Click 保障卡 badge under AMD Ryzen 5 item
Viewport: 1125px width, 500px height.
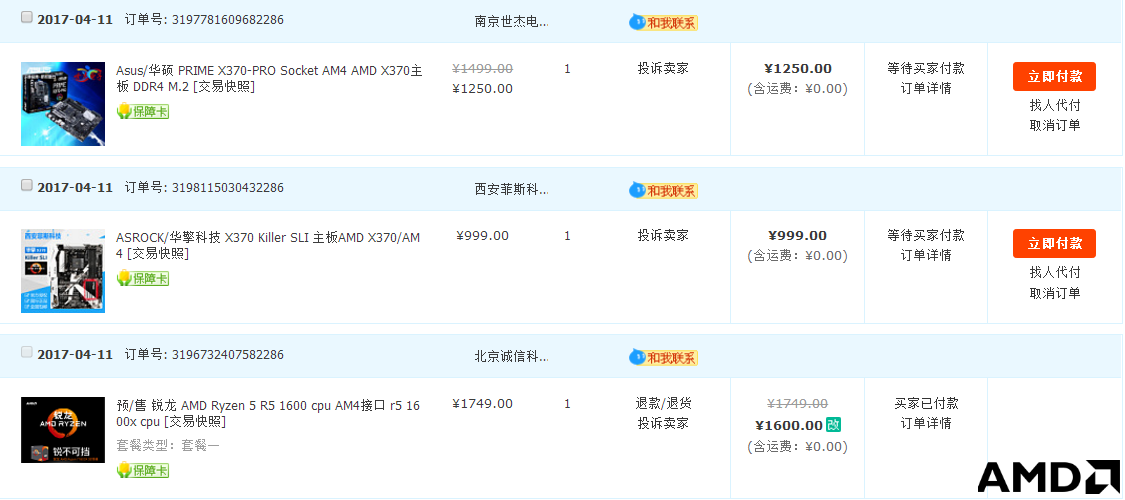[143, 470]
